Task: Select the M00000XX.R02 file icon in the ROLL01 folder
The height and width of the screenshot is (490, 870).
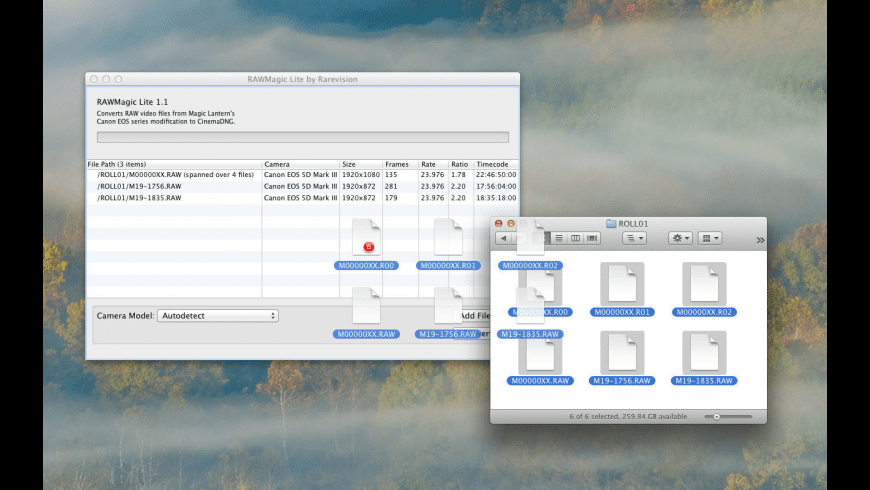Action: click(x=704, y=284)
